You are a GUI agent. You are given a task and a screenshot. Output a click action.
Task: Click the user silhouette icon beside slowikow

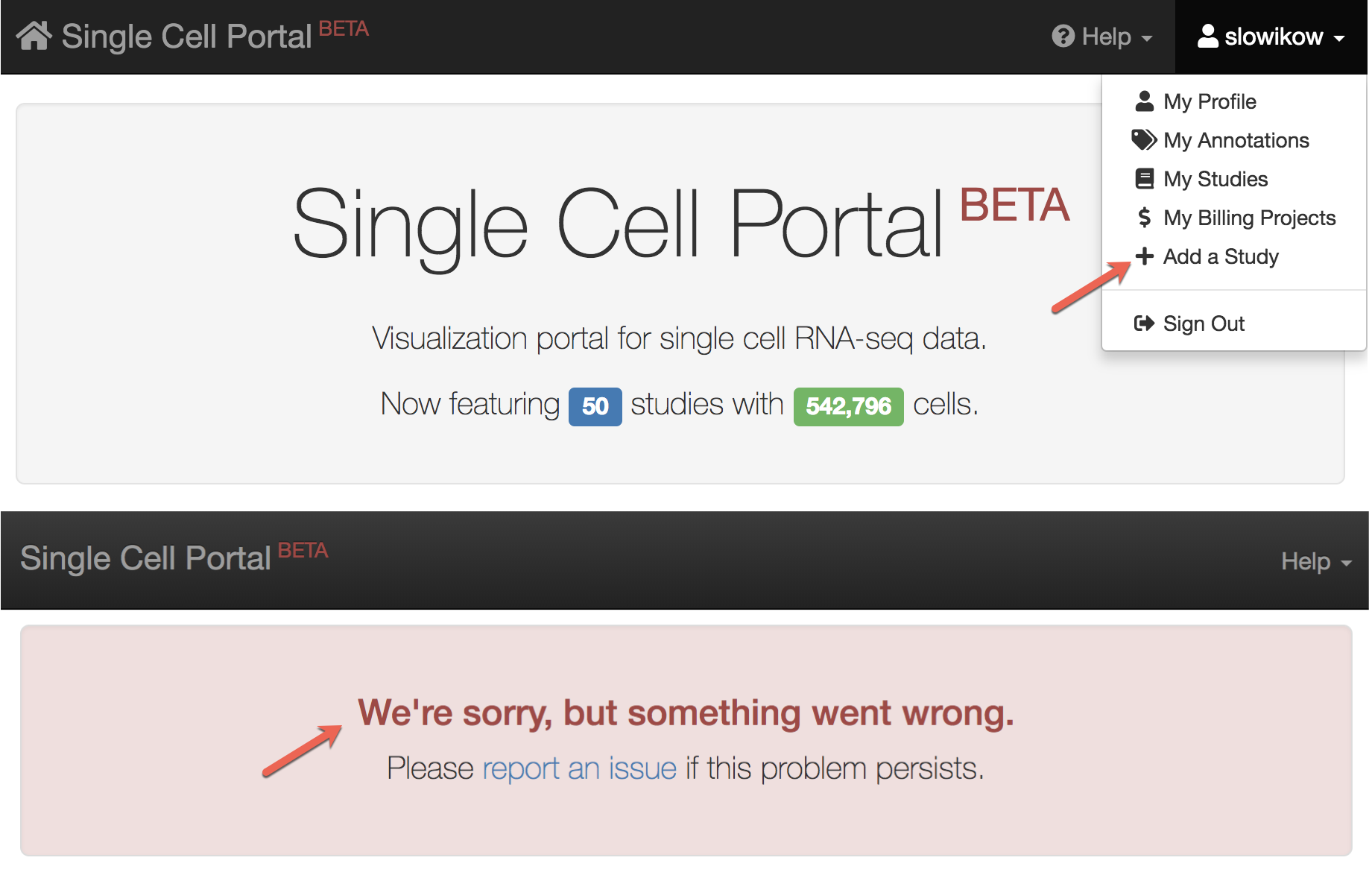(x=1208, y=35)
